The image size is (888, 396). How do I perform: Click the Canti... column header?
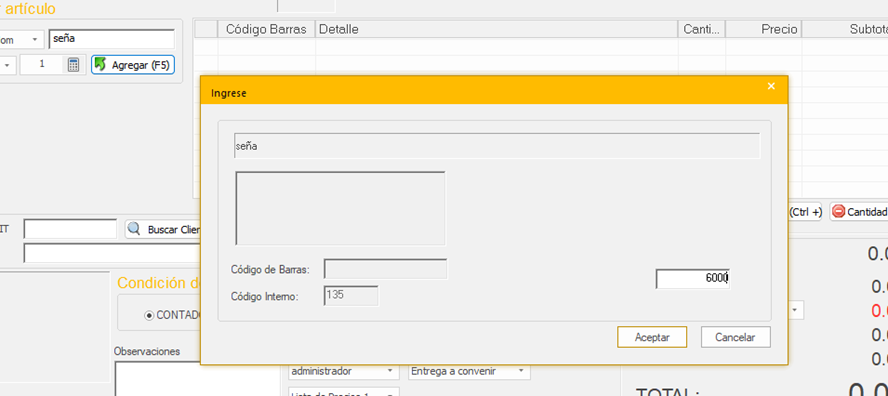[702, 29]
